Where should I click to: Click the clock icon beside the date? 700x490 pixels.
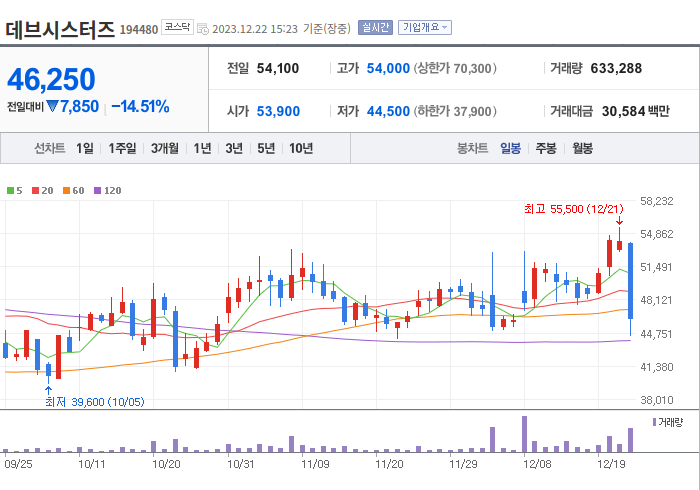click(203, 29)
